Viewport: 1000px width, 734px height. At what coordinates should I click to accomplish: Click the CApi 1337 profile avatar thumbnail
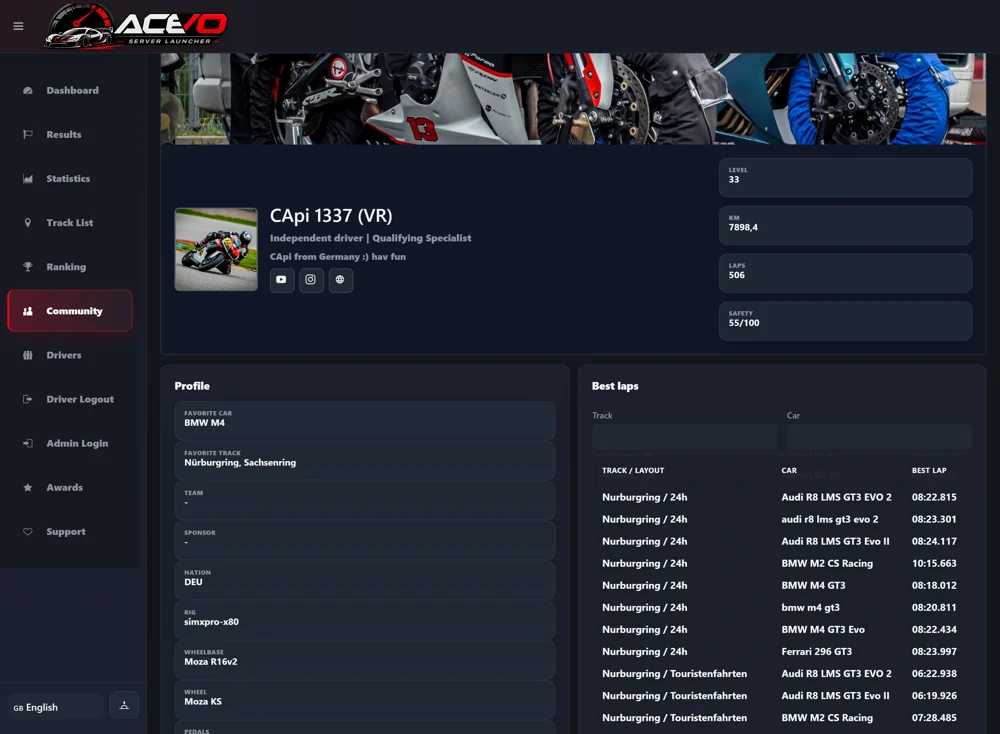click(216, 249)
